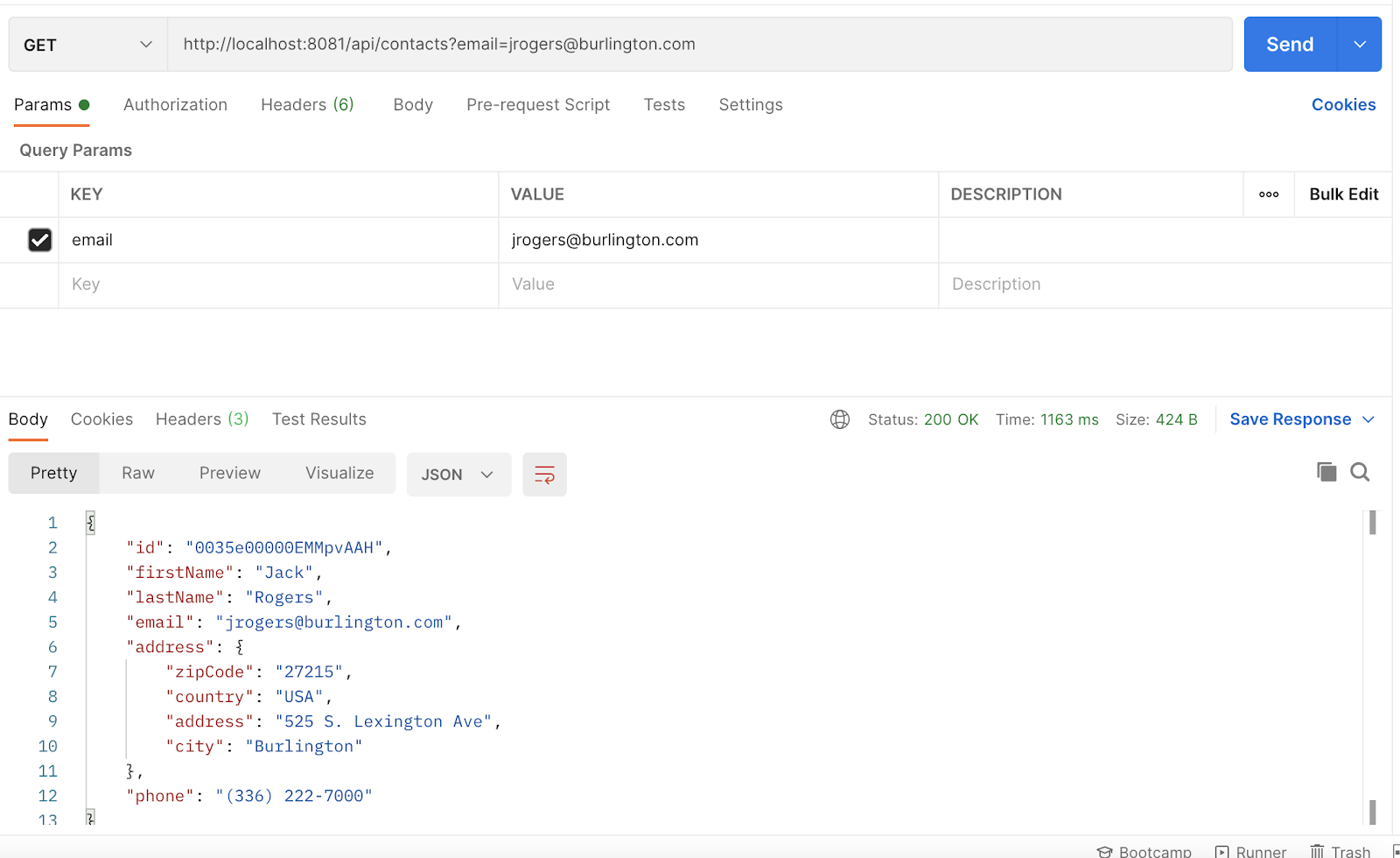Click the empty Key placeholder field
Image resolution: width=1400 pixels, height=858 pixels.
pyautogui.click(x=278, y=285)
